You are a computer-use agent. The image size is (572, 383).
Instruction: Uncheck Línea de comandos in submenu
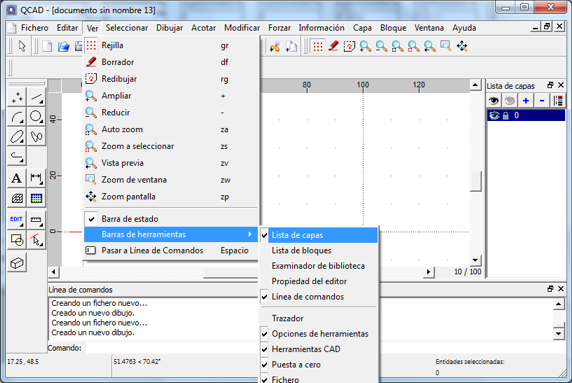coord(319,297)
